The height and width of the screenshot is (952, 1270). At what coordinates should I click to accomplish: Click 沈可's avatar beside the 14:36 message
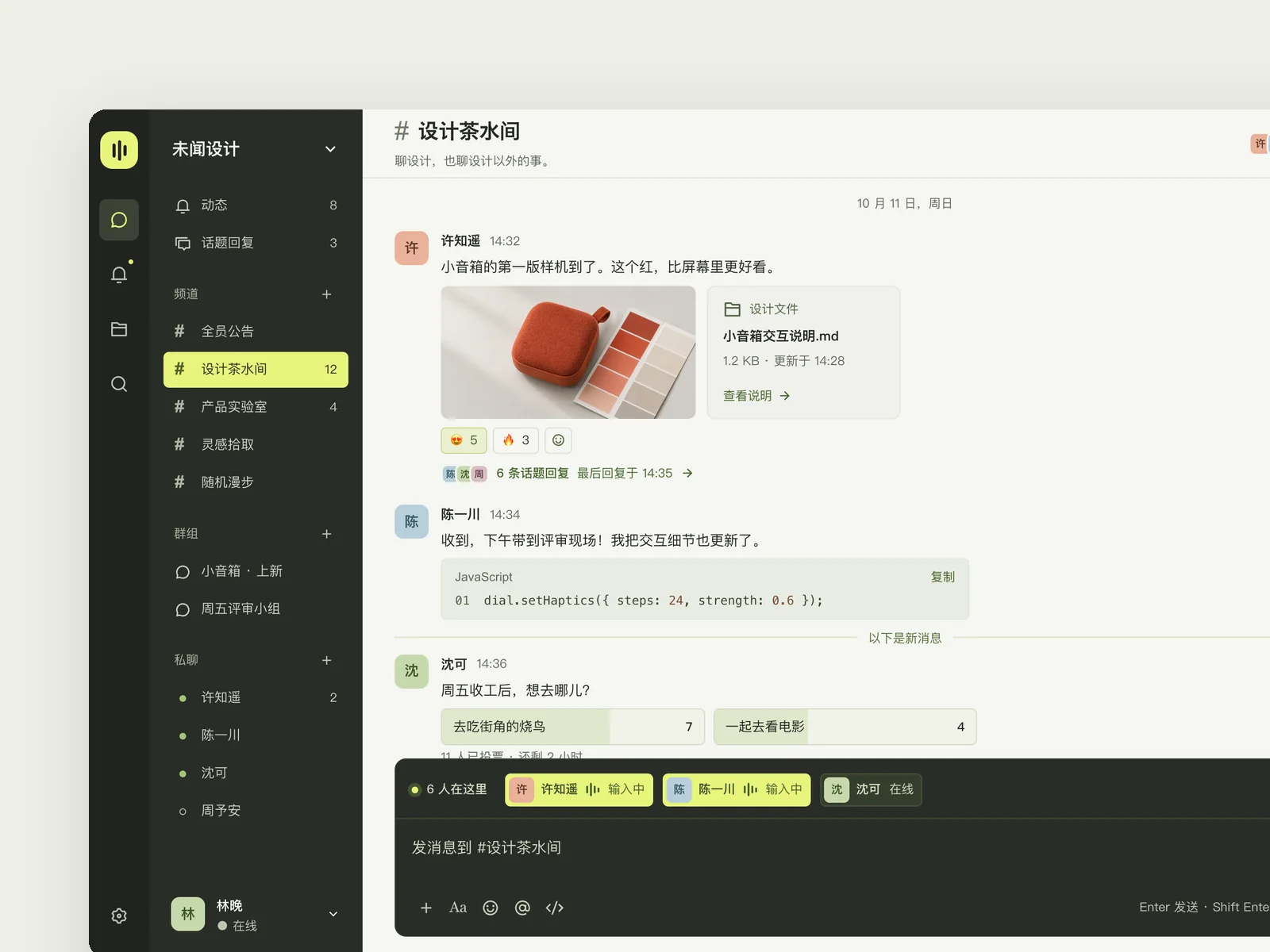point(411,671)
